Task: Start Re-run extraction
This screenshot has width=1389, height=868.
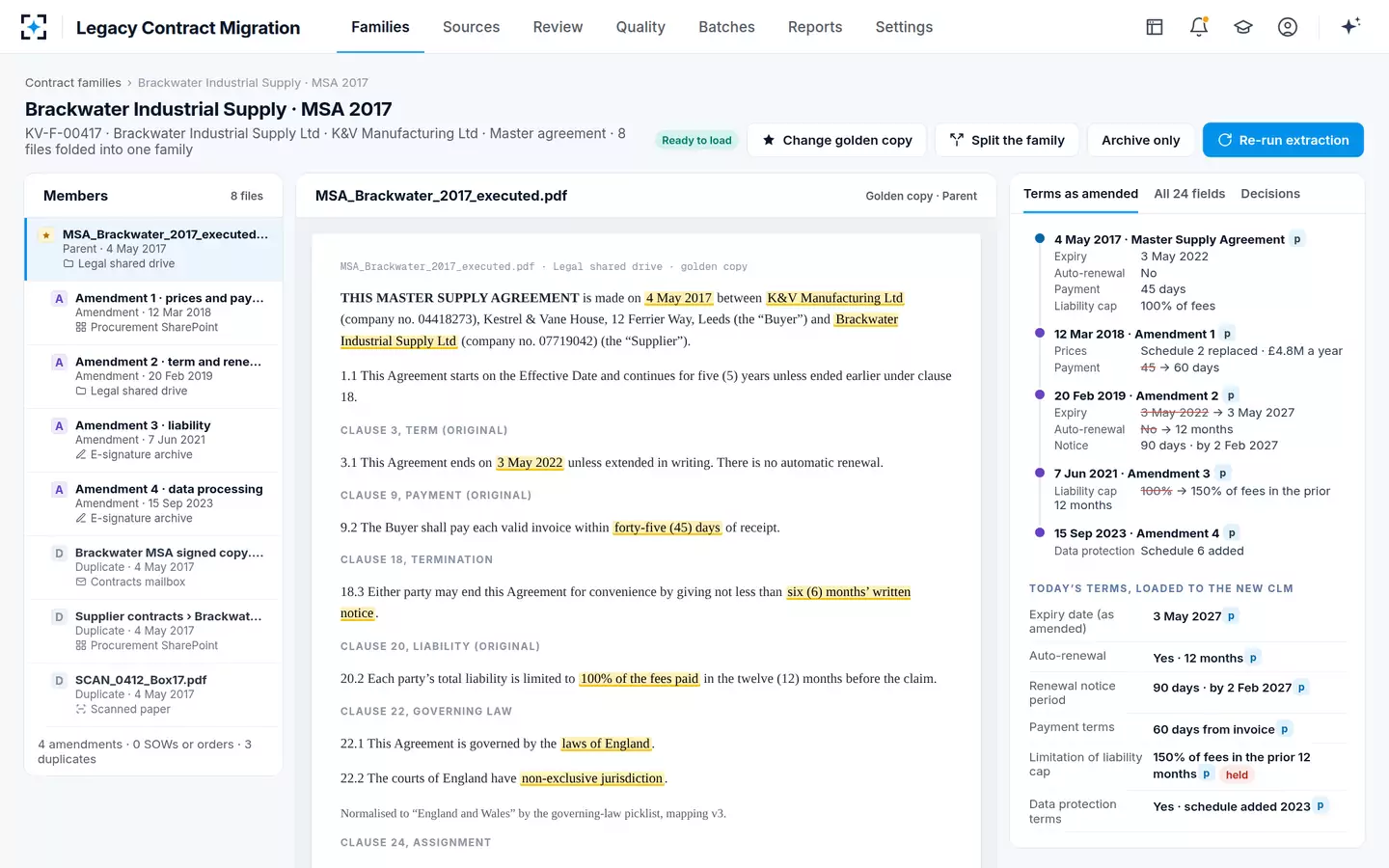Action: 1283,140
